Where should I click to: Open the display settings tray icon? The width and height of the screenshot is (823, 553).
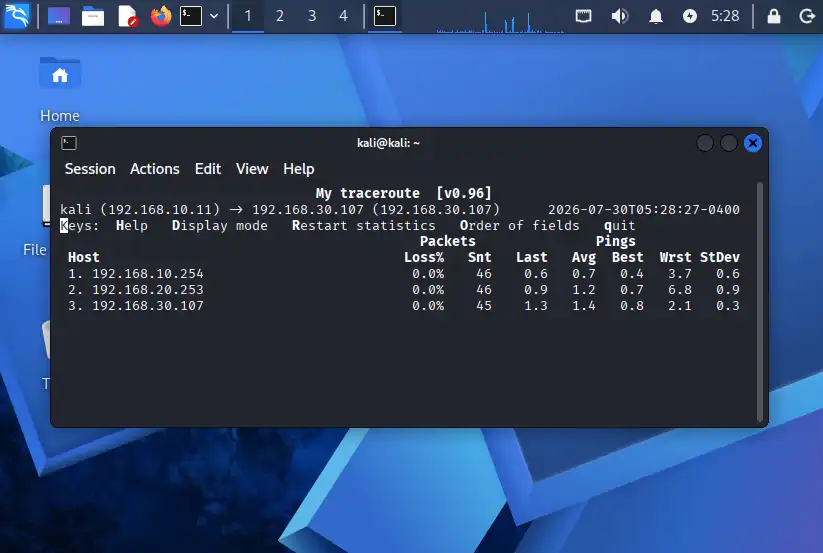(583, 16)
